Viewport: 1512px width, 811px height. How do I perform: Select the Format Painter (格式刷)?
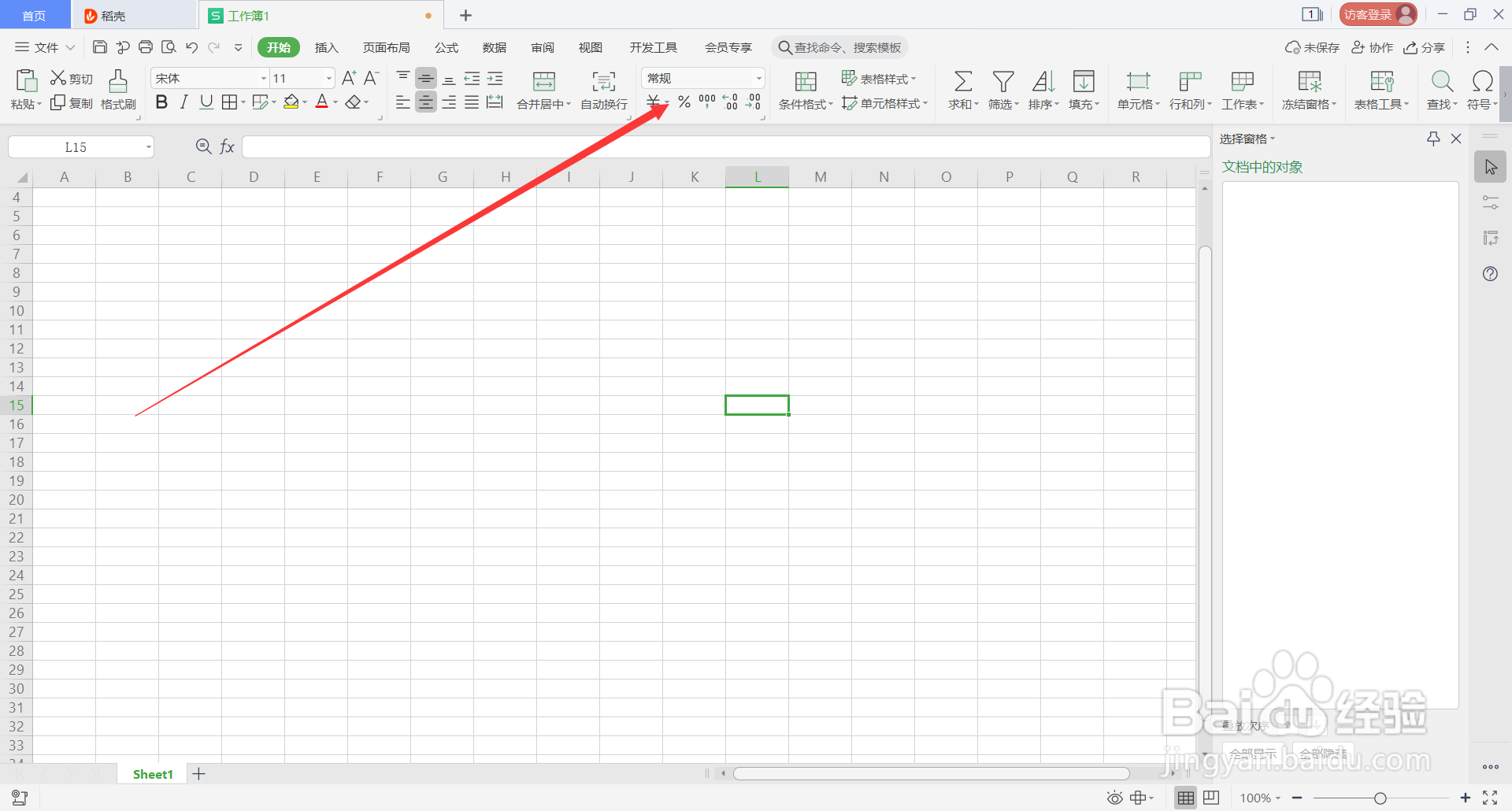tap(117, 89)
